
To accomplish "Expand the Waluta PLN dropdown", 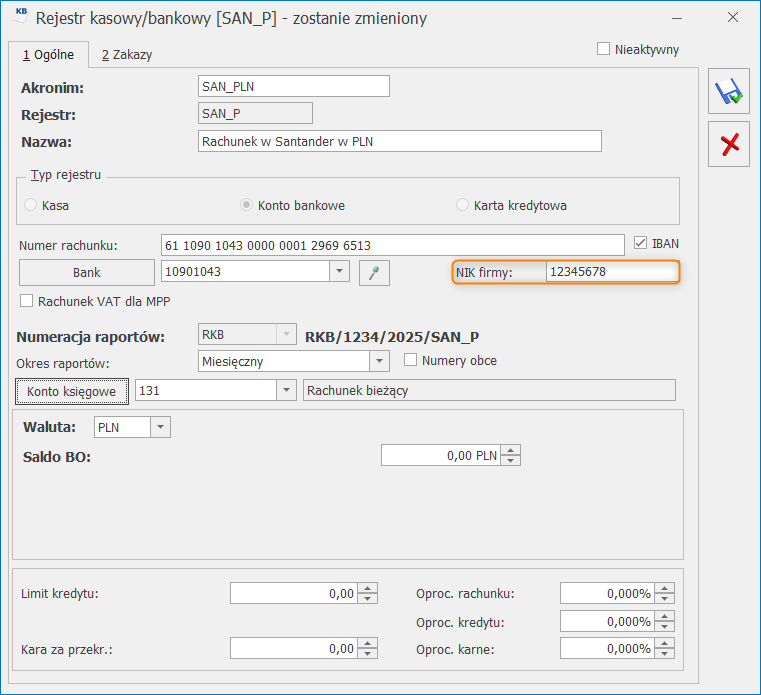I will point(160,427).
